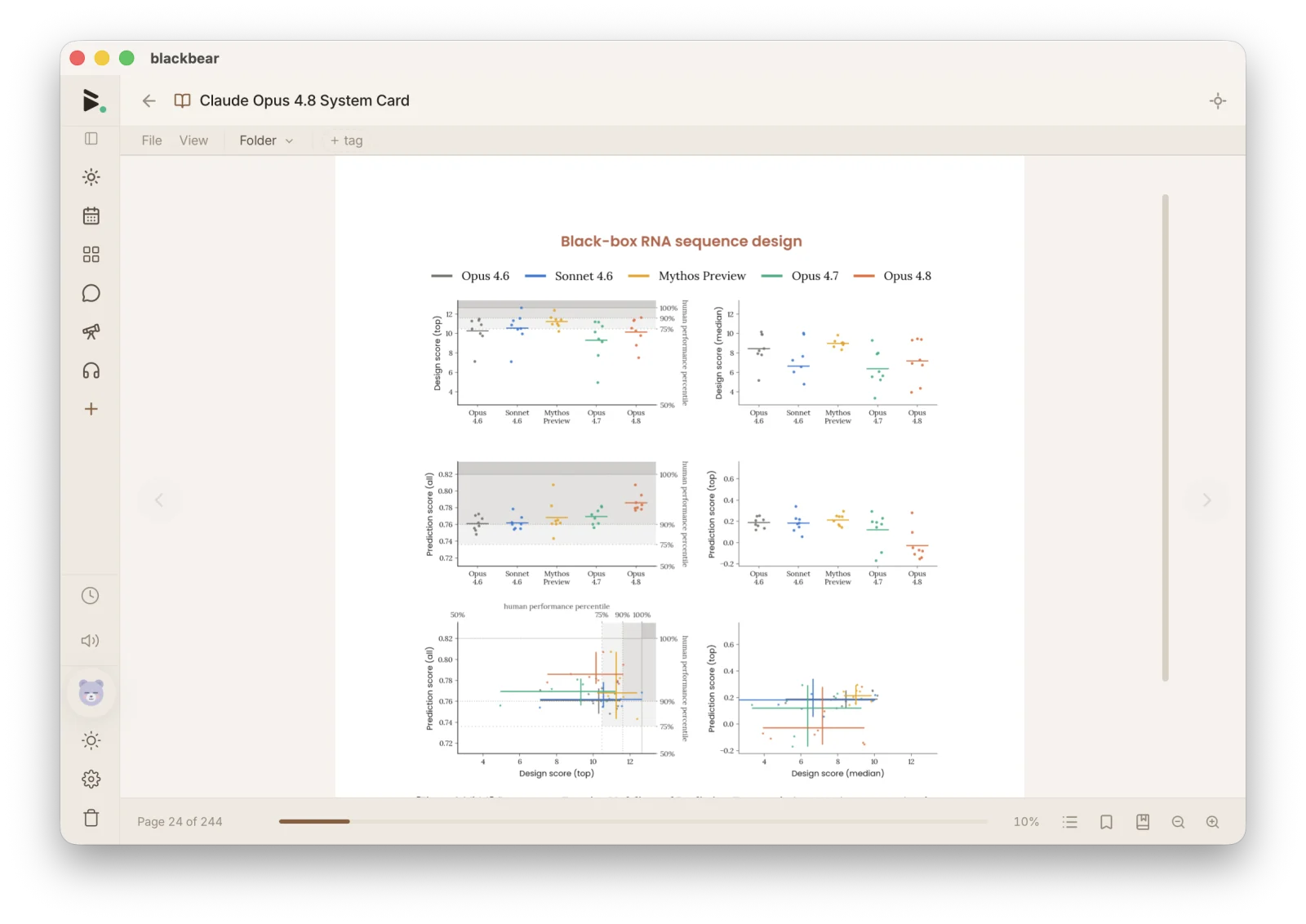Expand the Folder dropdown
The height and width of the screenshot is (924, 1306).
click(266, 140)
